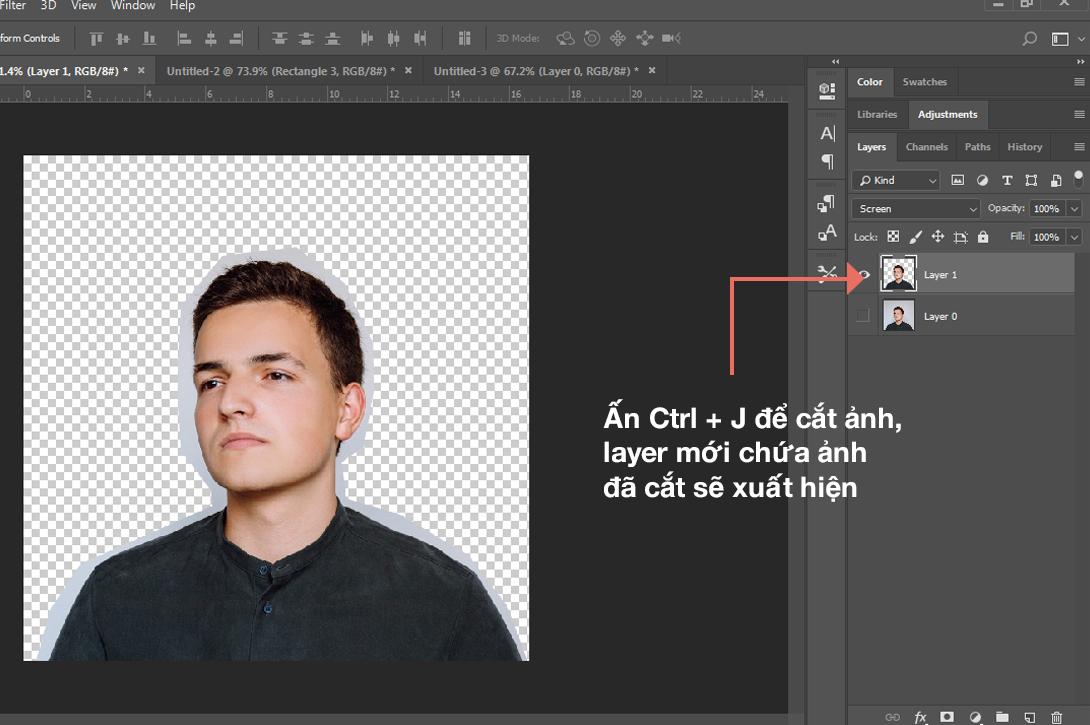
Task: Open the Character panel icon
Action: click(826, 132)
